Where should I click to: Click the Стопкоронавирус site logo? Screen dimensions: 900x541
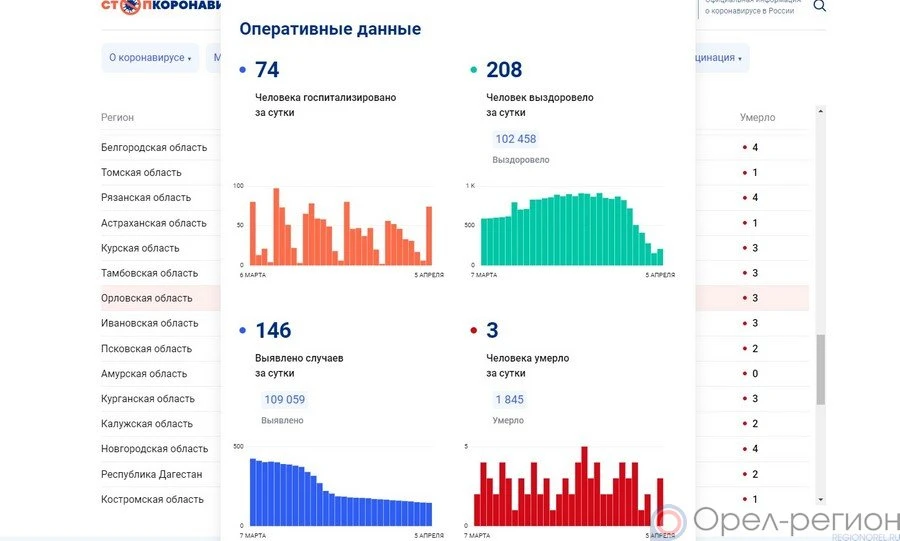pos(160,6)
